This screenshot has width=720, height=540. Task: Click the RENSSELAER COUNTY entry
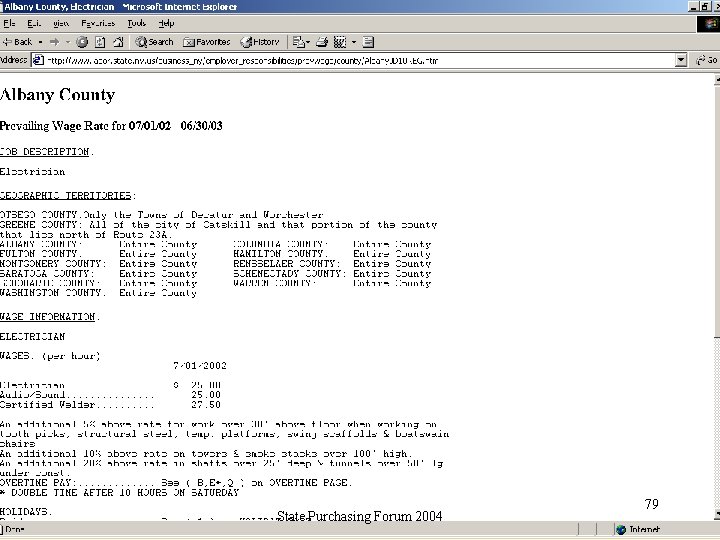tap(332, 264)
